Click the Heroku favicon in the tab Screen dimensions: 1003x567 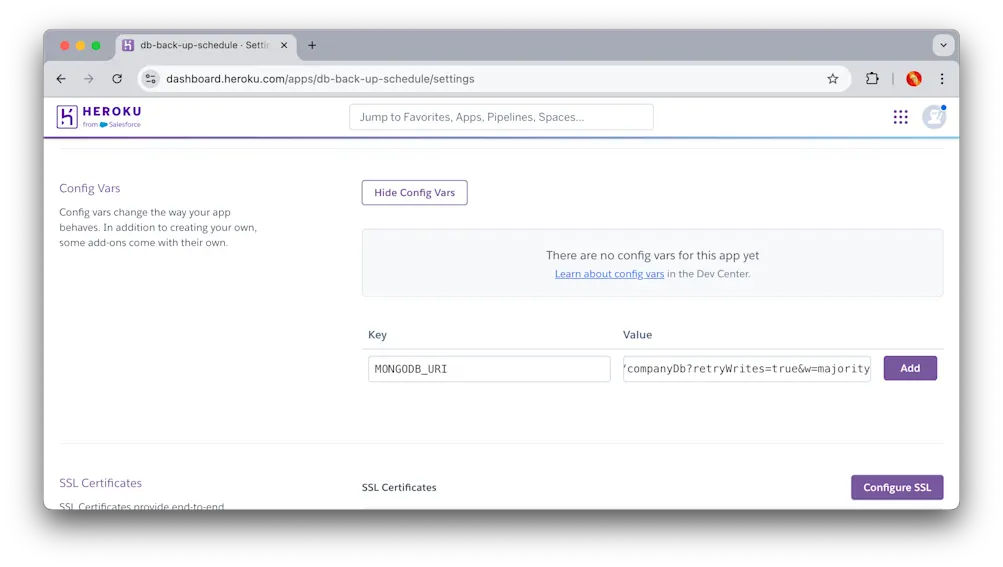pyautogui.click(x=128, y=45)
